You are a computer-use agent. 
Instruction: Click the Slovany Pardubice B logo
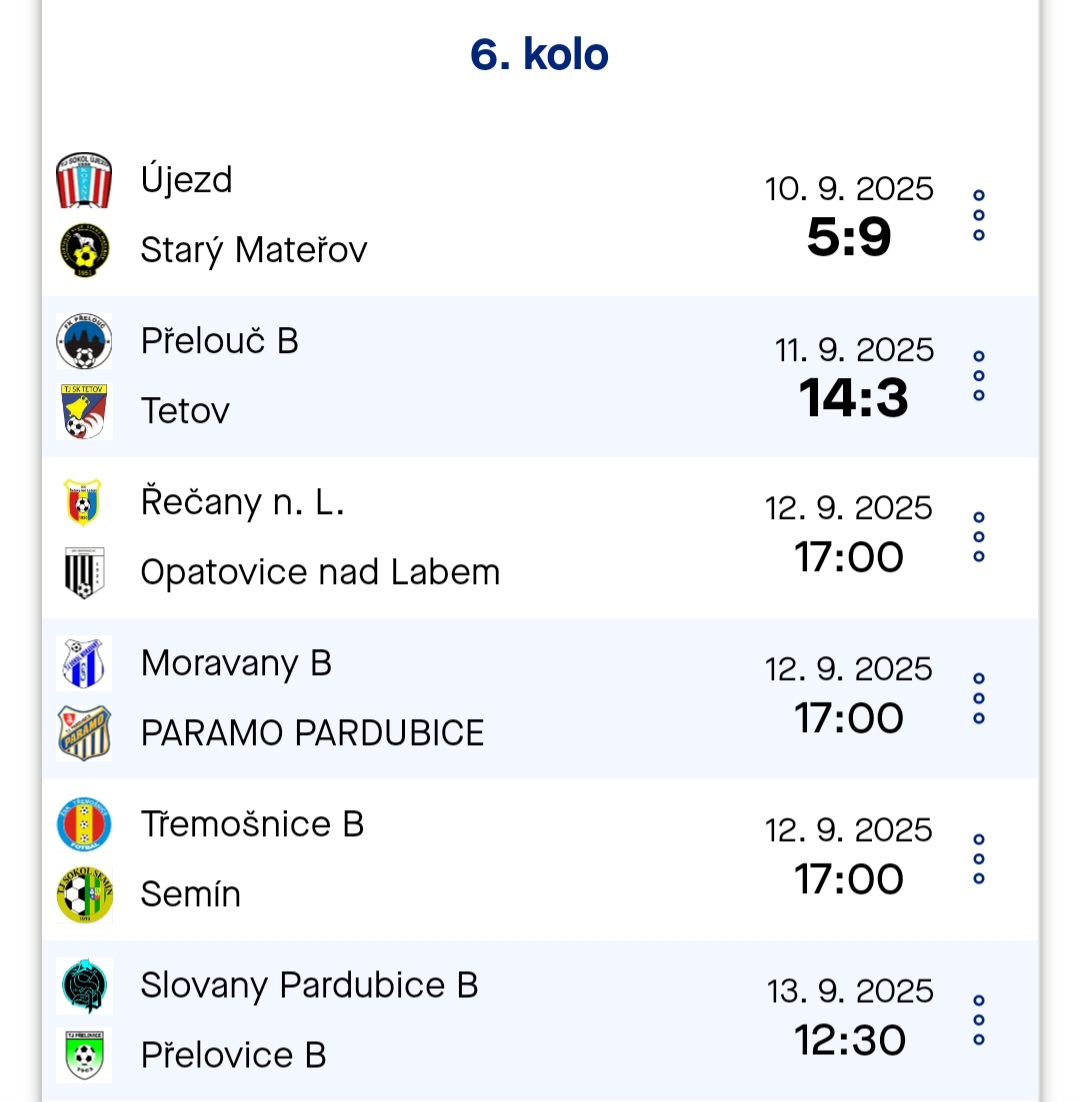click(84, 985)
